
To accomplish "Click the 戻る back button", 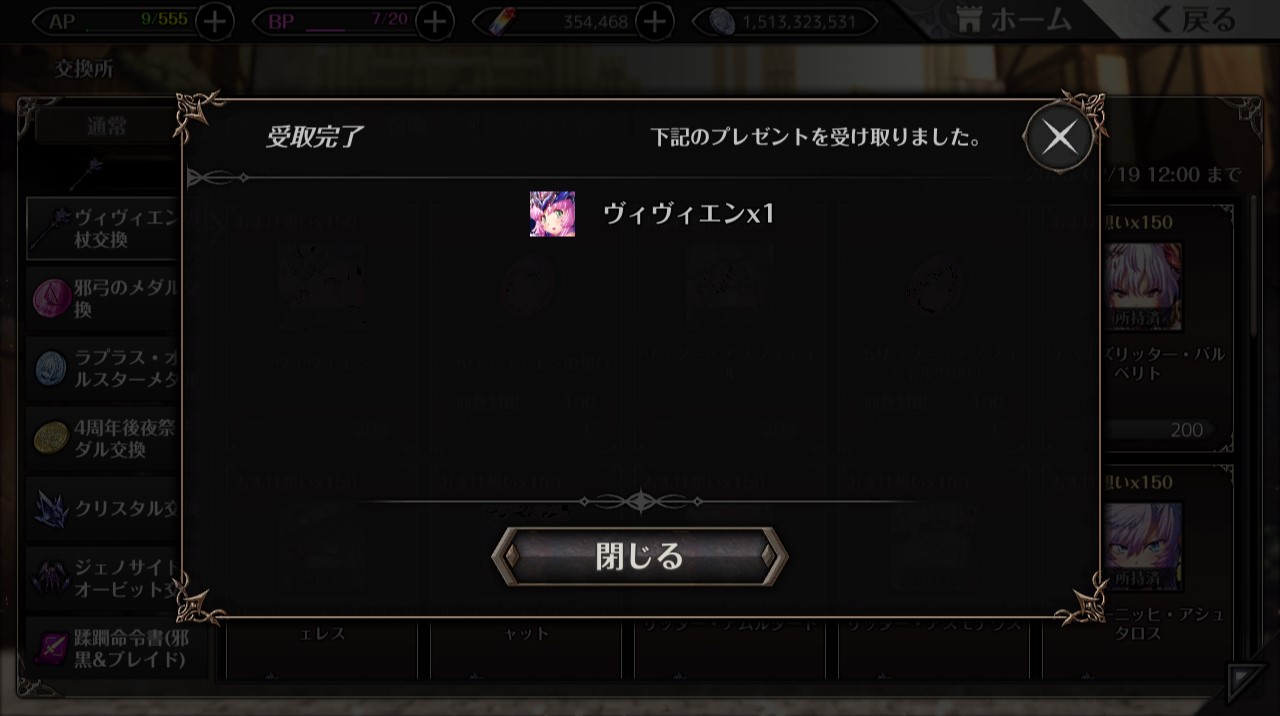I will (x=1192, y=19).
